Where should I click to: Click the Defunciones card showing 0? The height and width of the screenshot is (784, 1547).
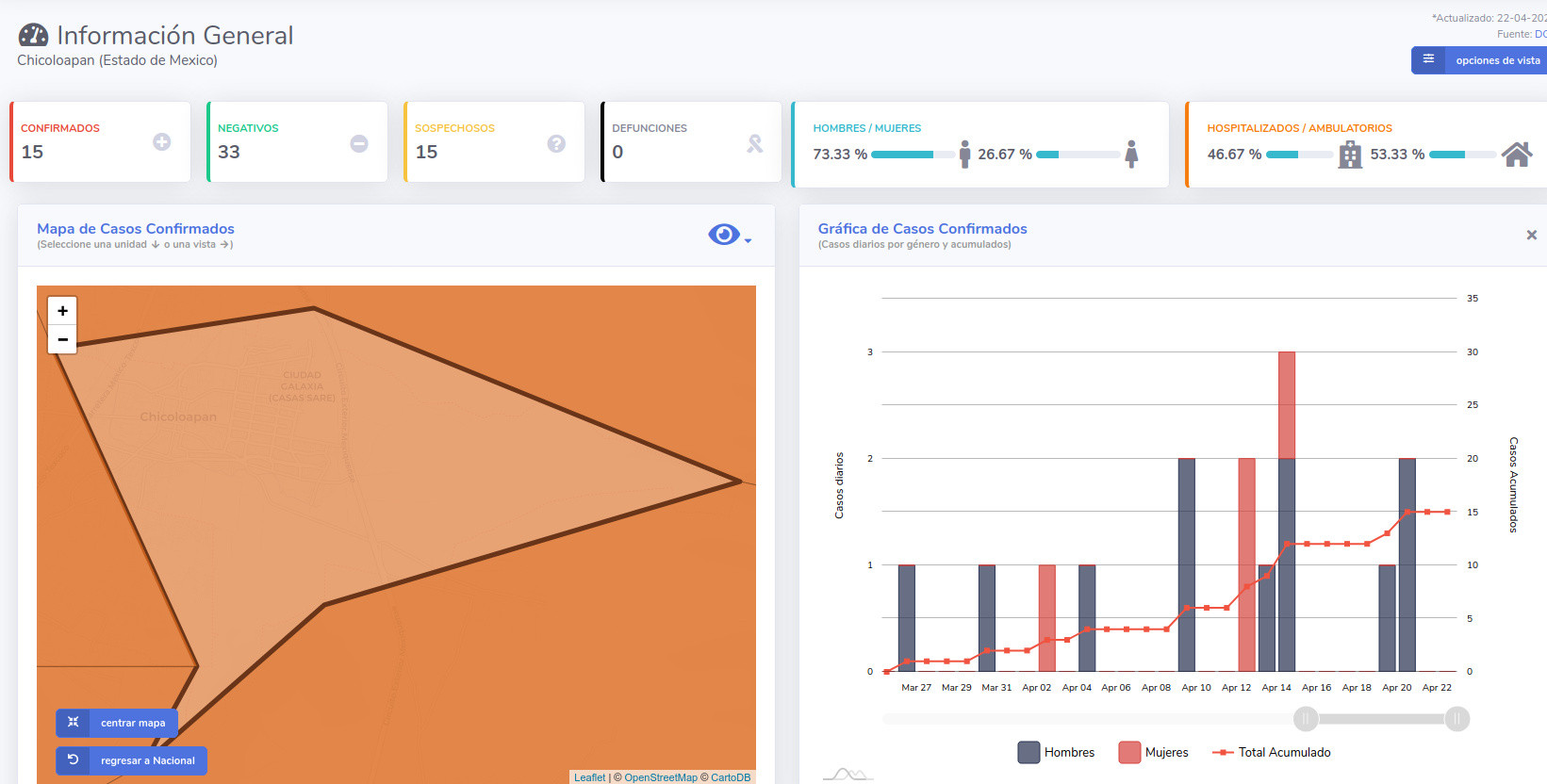pos(691,141)
